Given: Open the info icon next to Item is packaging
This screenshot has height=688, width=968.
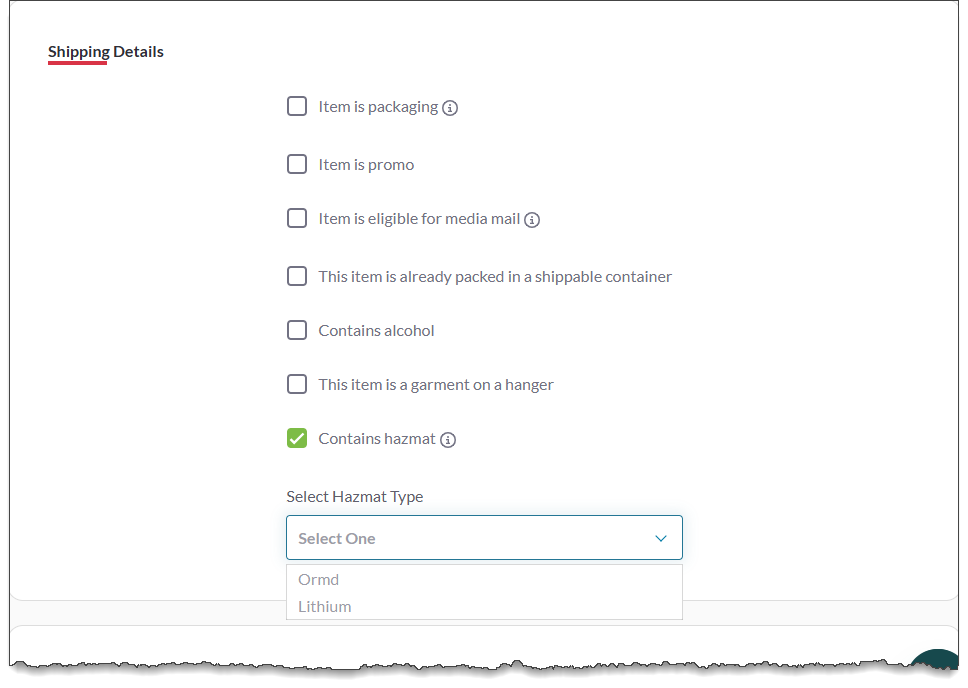Looking at the screenshot, I should coord(450,108).
